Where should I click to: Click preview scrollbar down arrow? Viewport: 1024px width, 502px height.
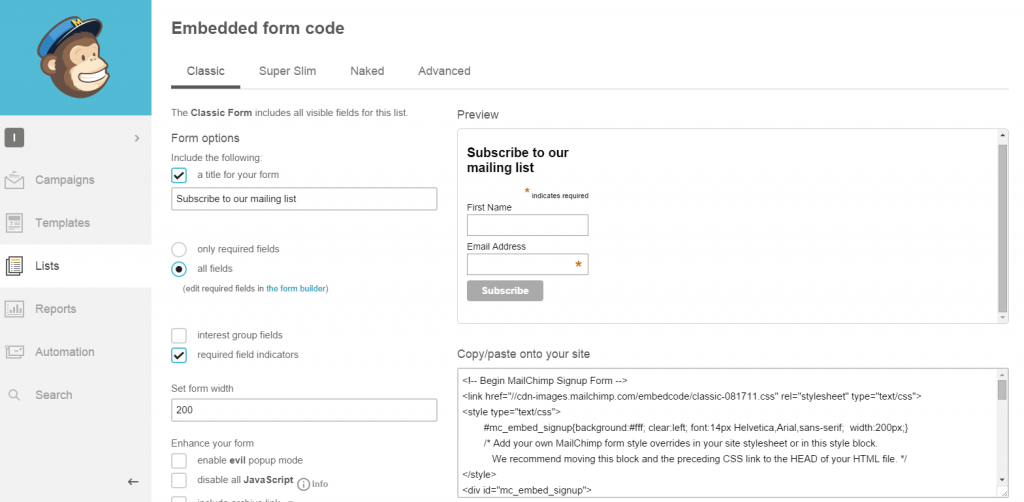point(1002,318)
